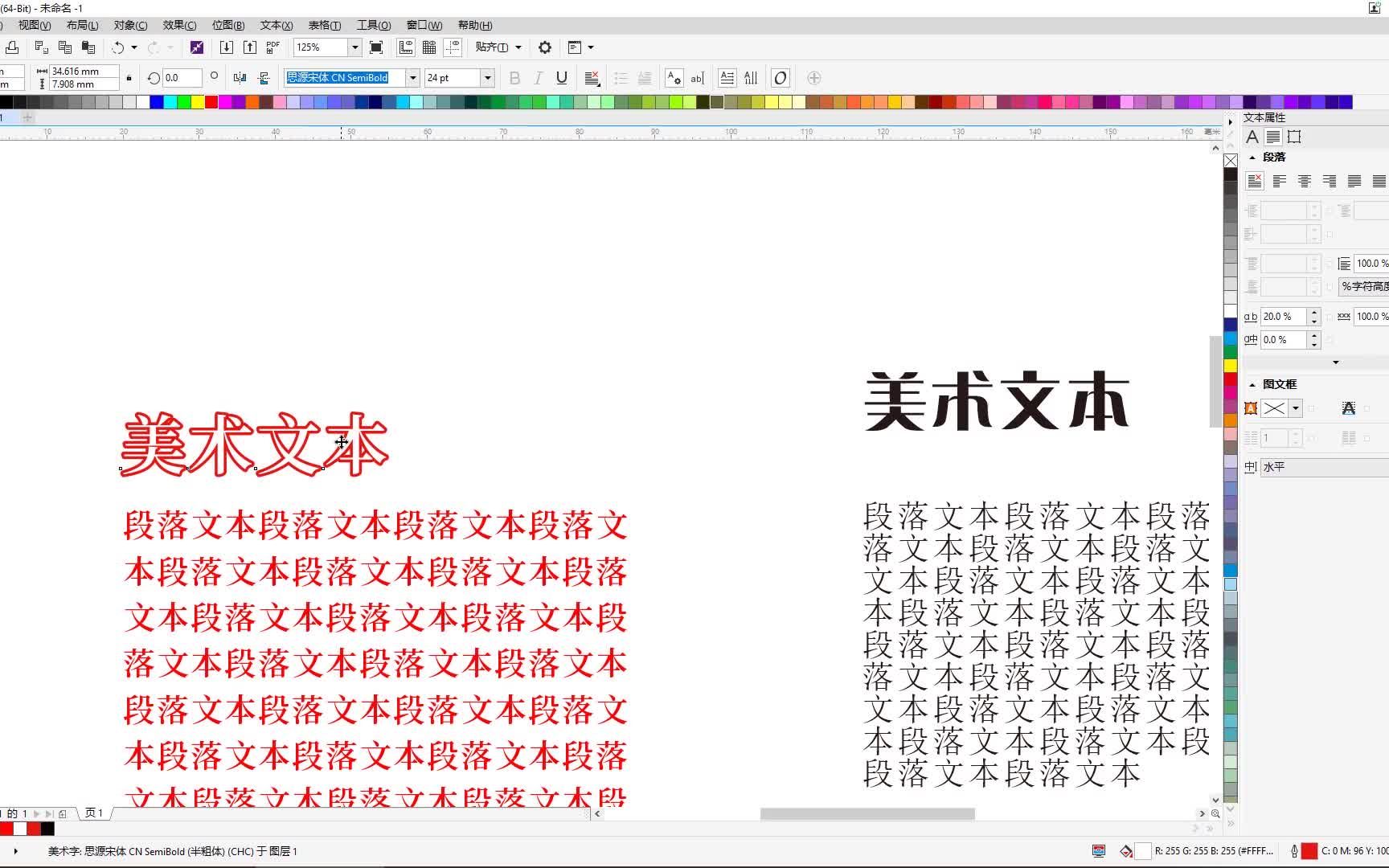Open the 布局 (Layout) menu
The height and width of the screenshot is (868, 1389).
pyautogui.click(x=83, y=26)
